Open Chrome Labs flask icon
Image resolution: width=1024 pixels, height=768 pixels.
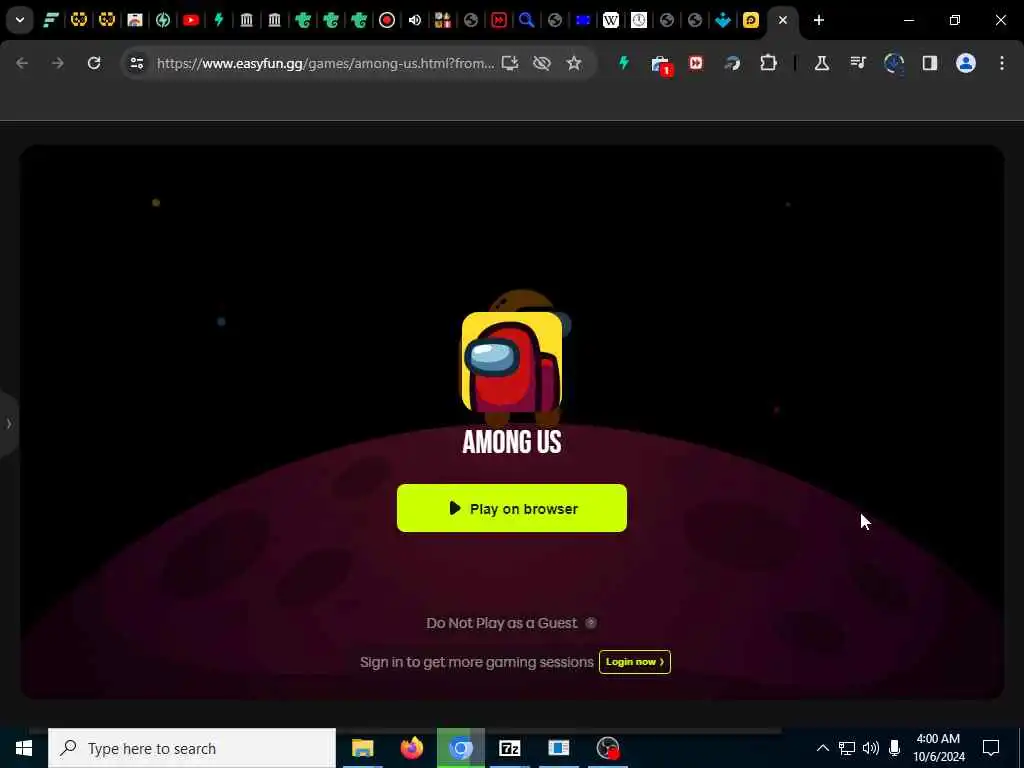822,63
